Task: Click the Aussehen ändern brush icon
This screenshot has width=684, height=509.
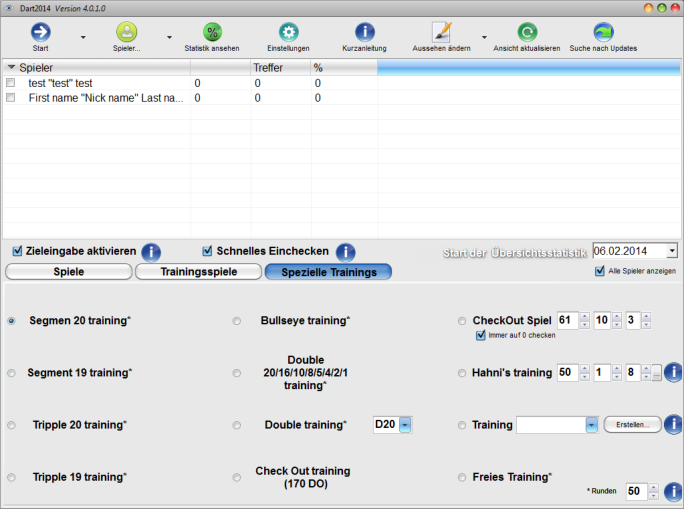Action: coord(441,32)
